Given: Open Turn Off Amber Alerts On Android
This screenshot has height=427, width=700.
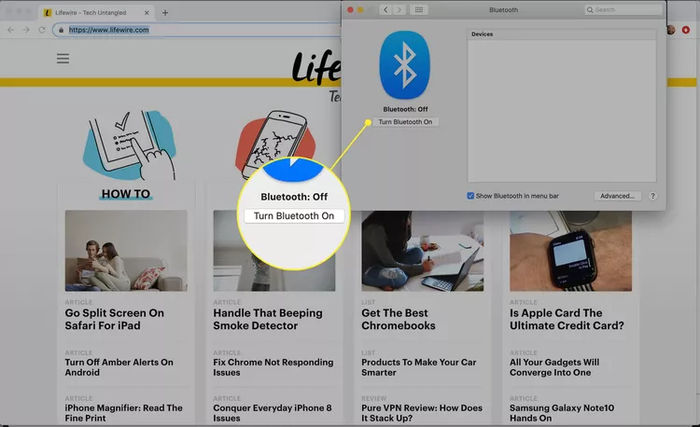Looking at the screenshot, I should (119, 367).
